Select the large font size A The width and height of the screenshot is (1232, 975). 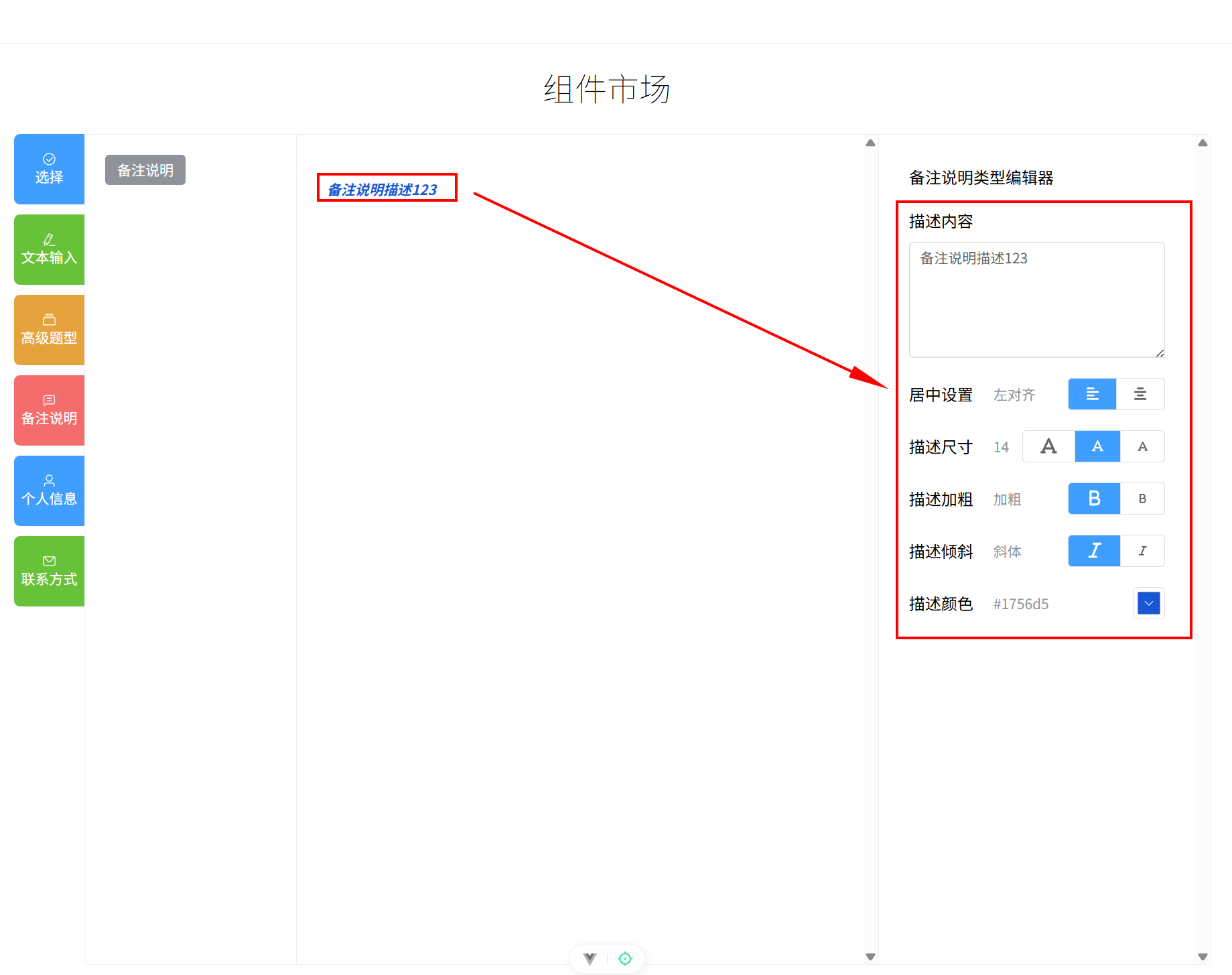click(1048, 446)
